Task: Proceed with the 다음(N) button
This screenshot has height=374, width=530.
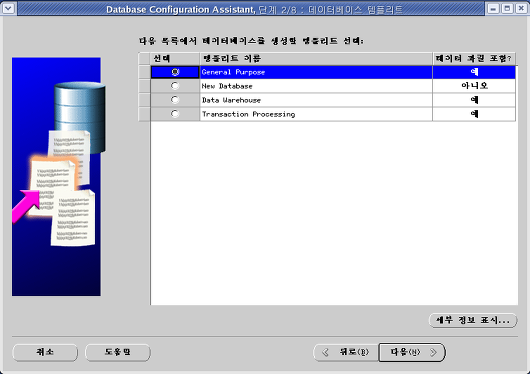Action: click(x=412, y=352)
